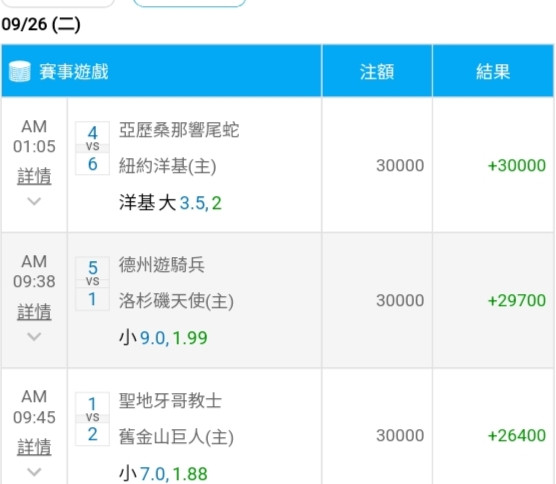Viewport: 556px width, 484px height.
Task: Click the 賽事遊戲 column header
Action: [74, 72]
